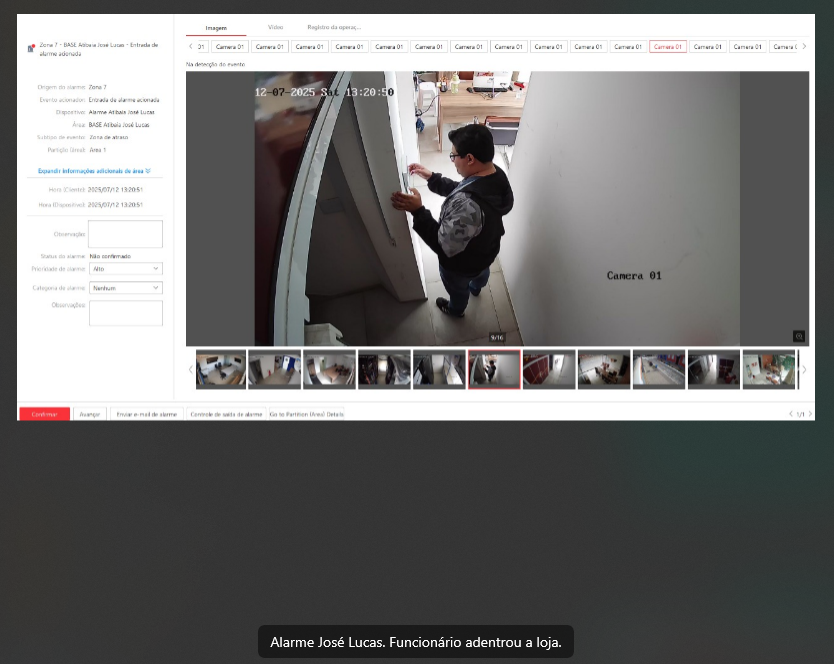Go to next page in bottom pager
Screen dimensions: 834x664
tap(810, 414)
